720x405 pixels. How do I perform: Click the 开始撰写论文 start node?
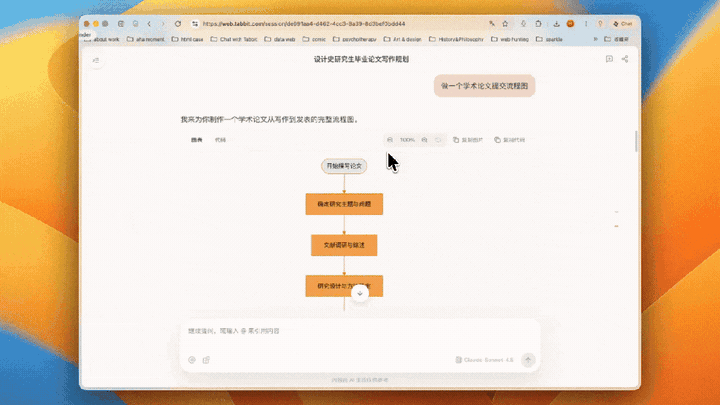coord(344,166)
